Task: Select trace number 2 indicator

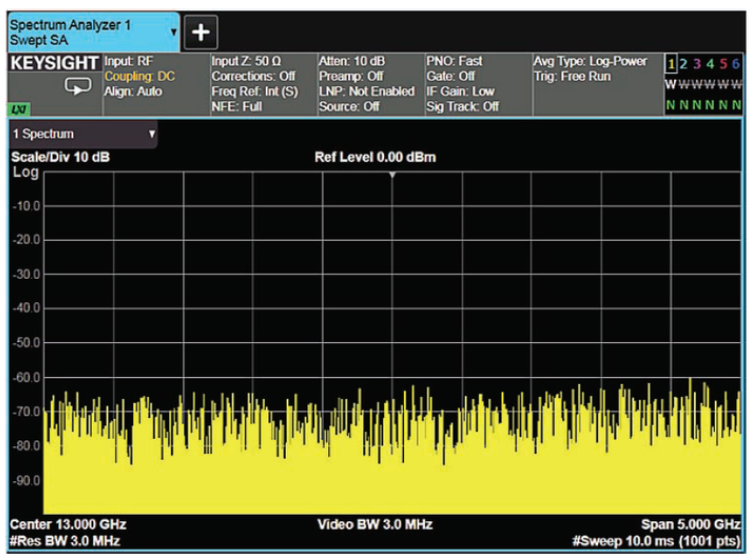Action: [x=685, y=64]
